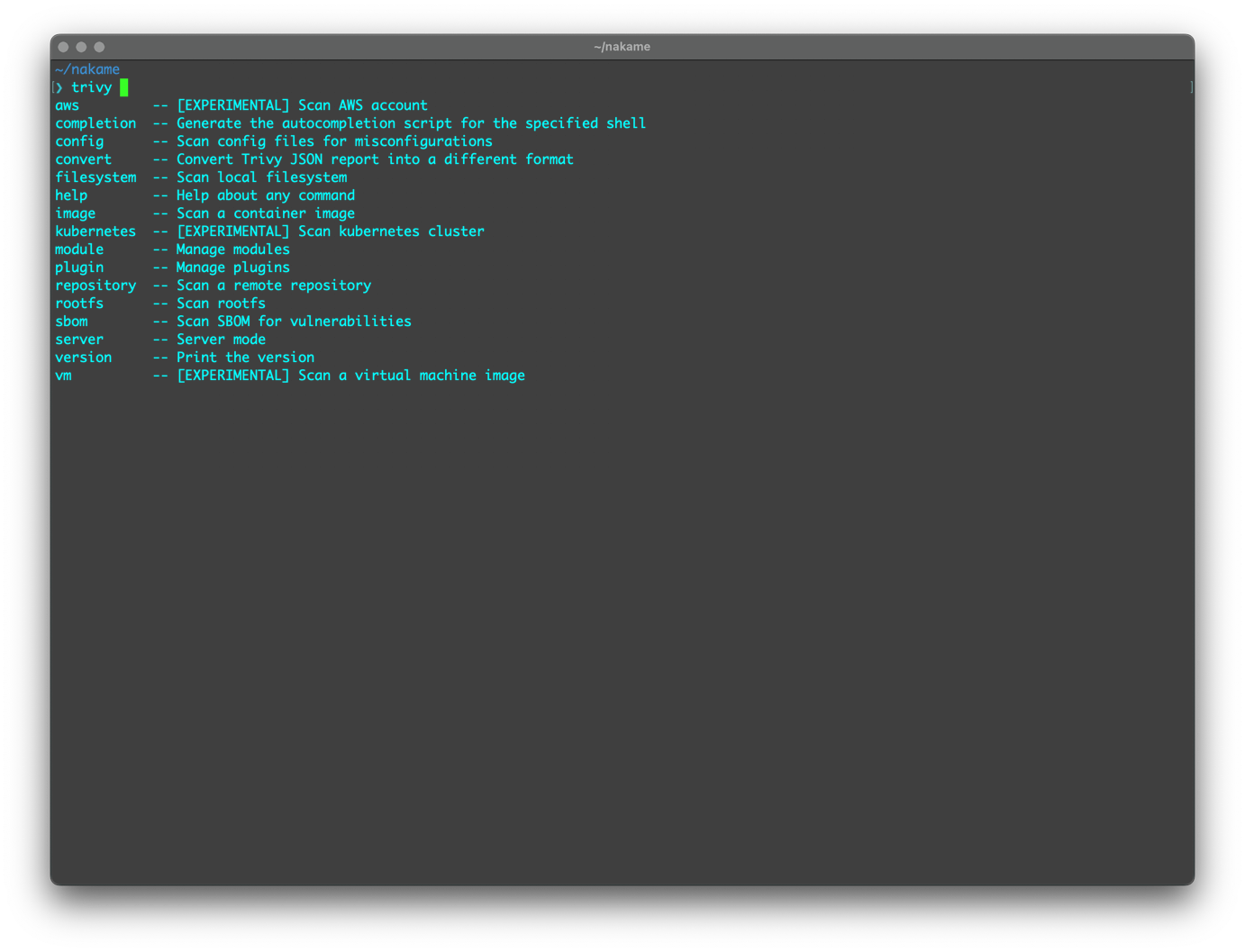Choose the image completion entry

(76, 213)
